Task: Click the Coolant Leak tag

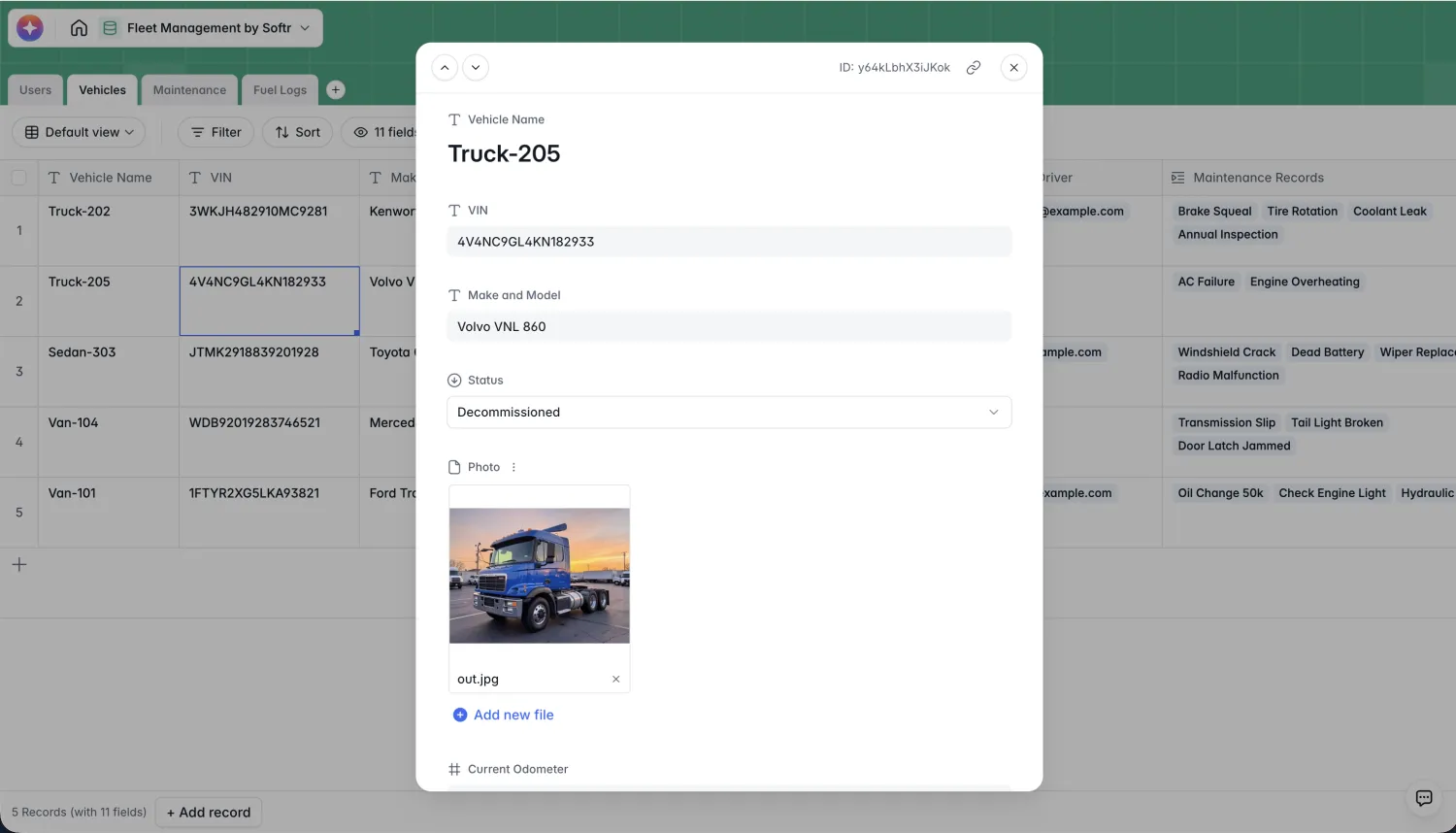Action: tap(1389, 212)
